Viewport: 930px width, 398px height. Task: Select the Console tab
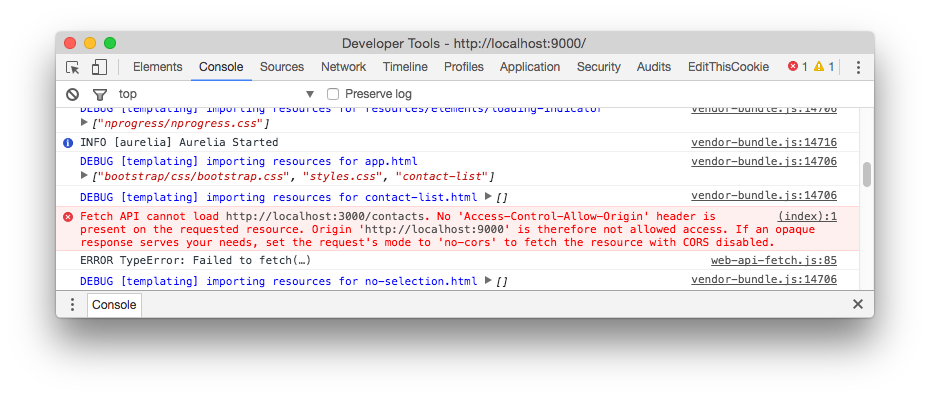tap(221, 67)
